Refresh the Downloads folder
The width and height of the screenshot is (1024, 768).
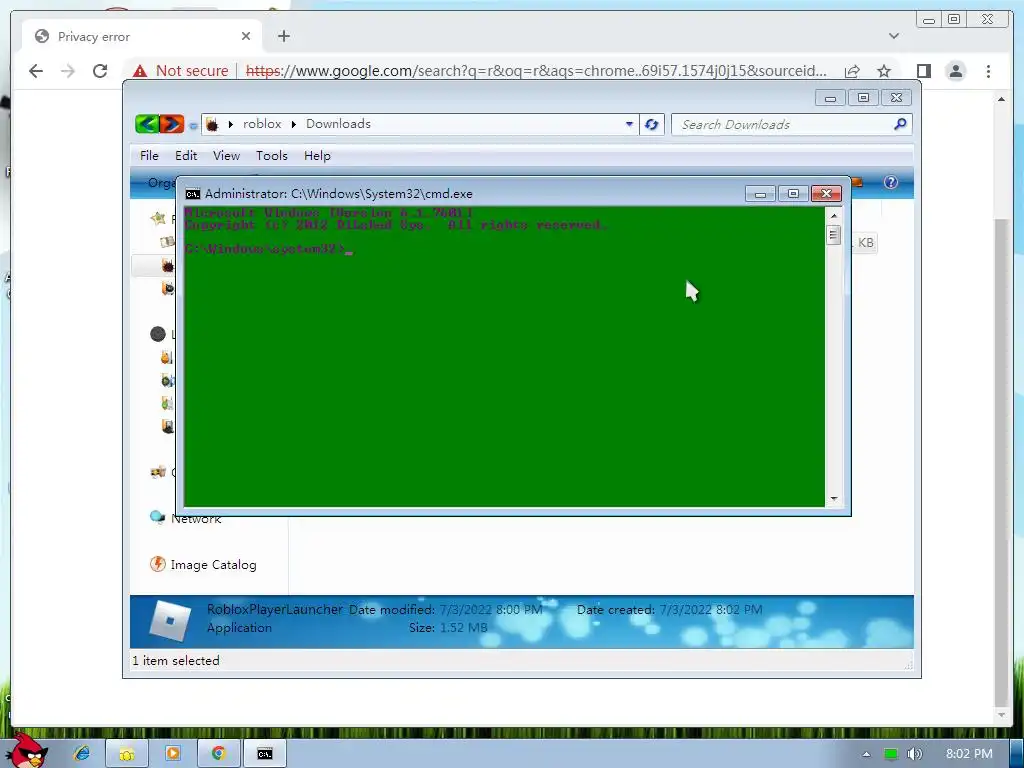(651, 124)
